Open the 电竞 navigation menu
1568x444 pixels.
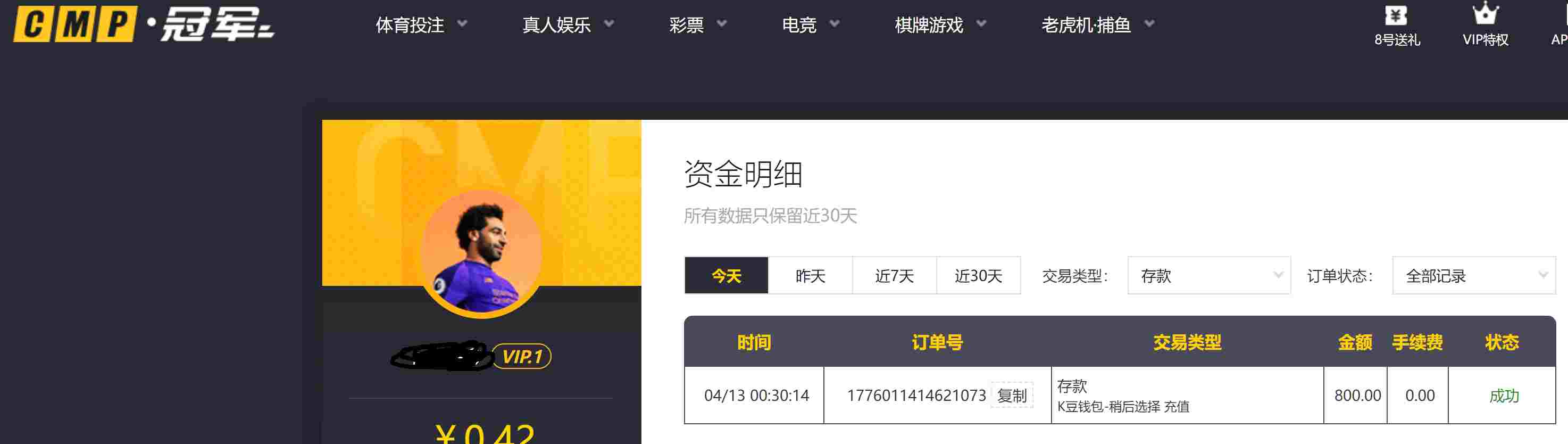pos(810,25)
